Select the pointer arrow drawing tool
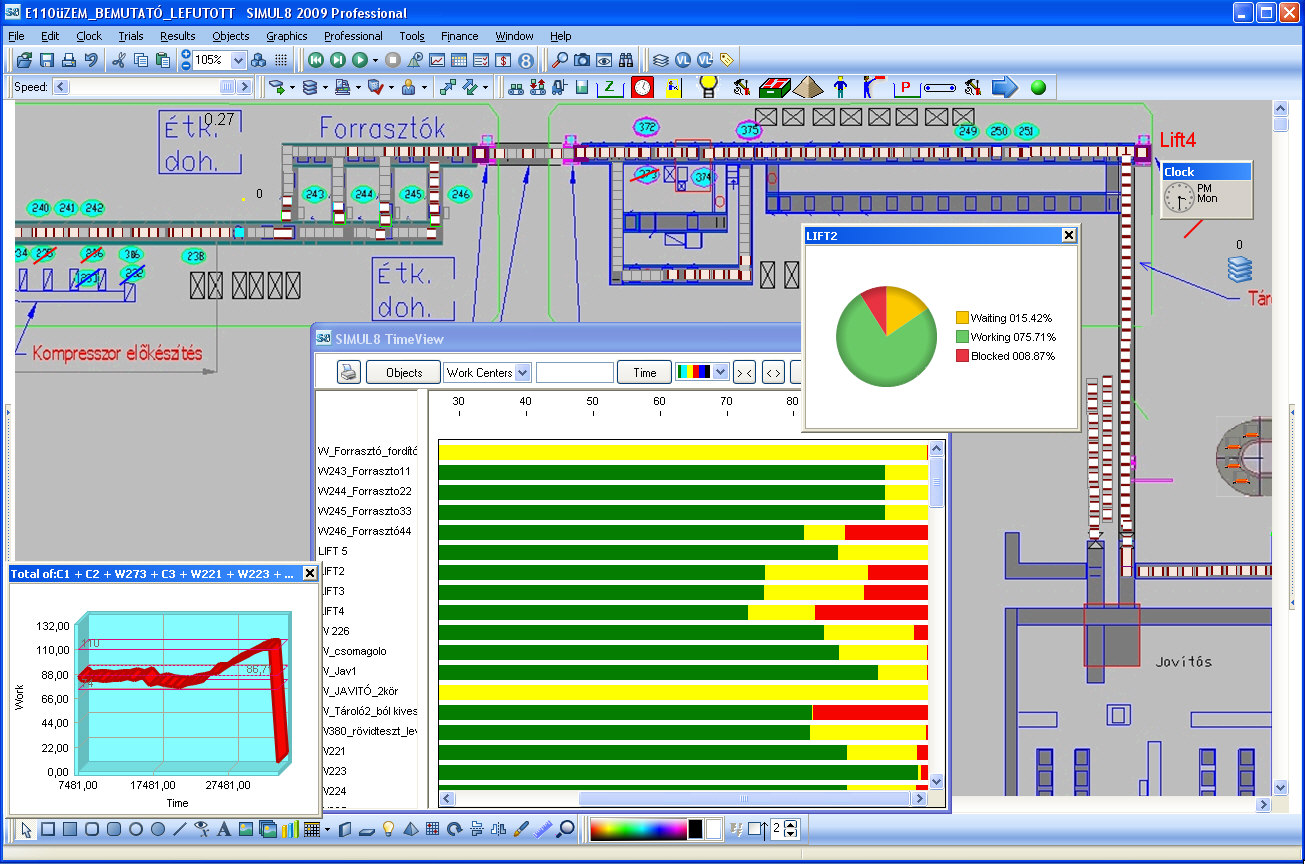This screenshot has height=864, width=1305. pos(26,829)
